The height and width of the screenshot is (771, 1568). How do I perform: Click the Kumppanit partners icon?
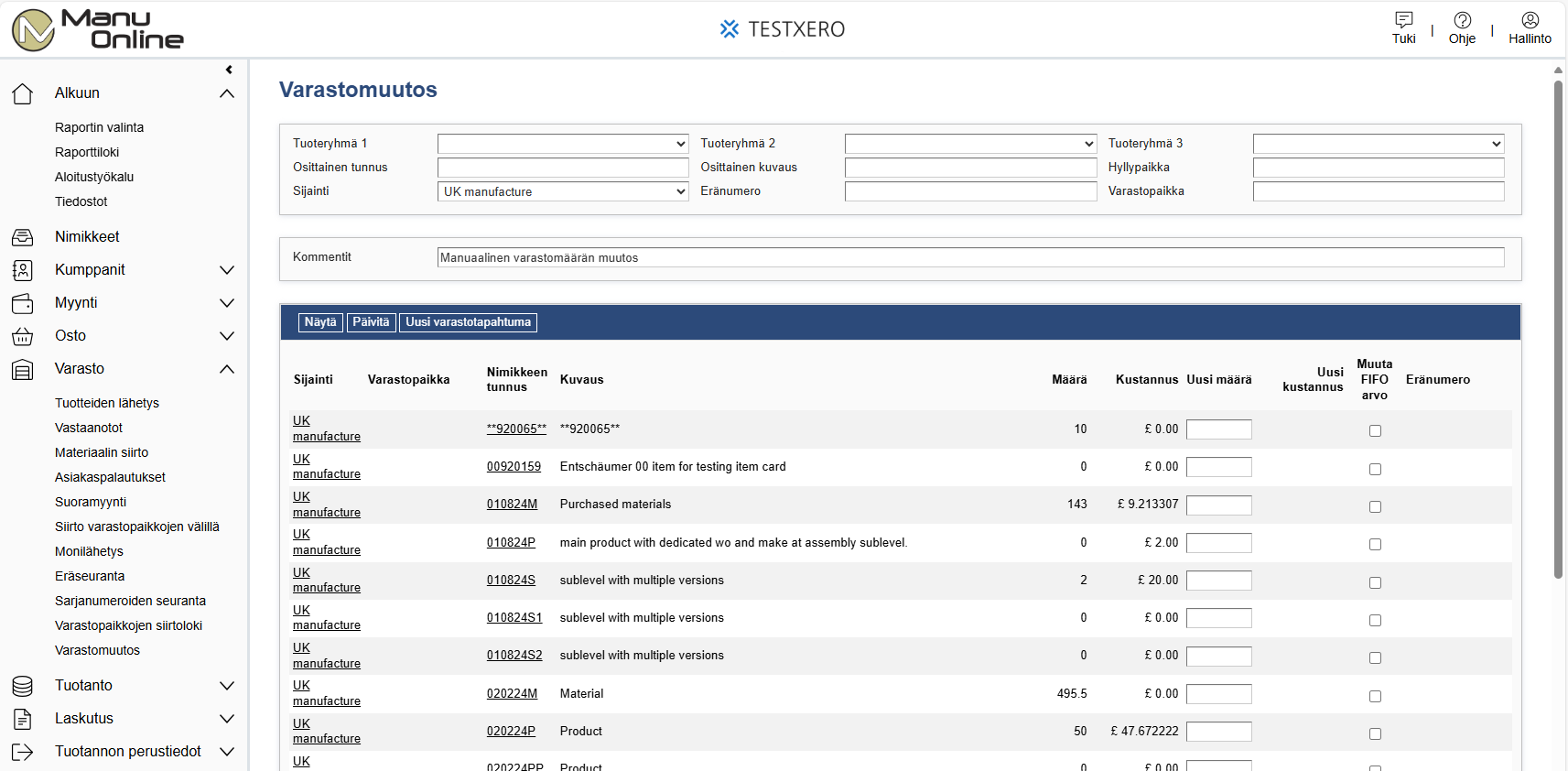click(x=23, y=270)
